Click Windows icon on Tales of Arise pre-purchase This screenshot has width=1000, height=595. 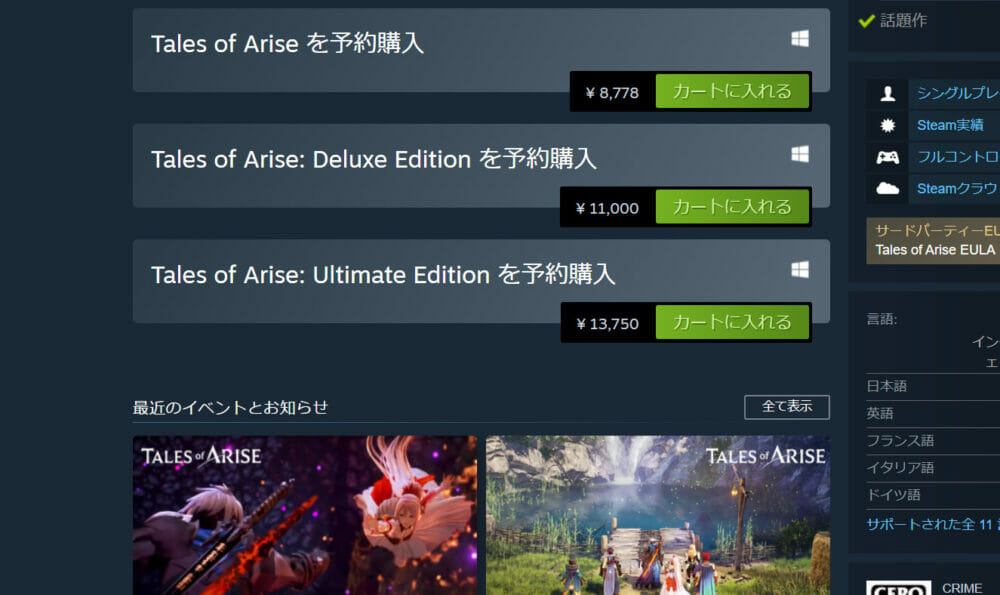coord(799,39)
